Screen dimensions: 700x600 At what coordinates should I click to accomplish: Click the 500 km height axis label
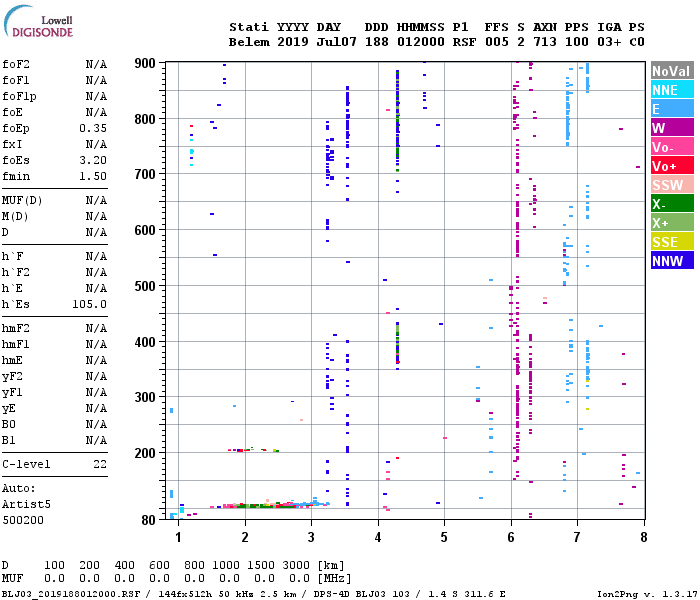coord(145,286)
